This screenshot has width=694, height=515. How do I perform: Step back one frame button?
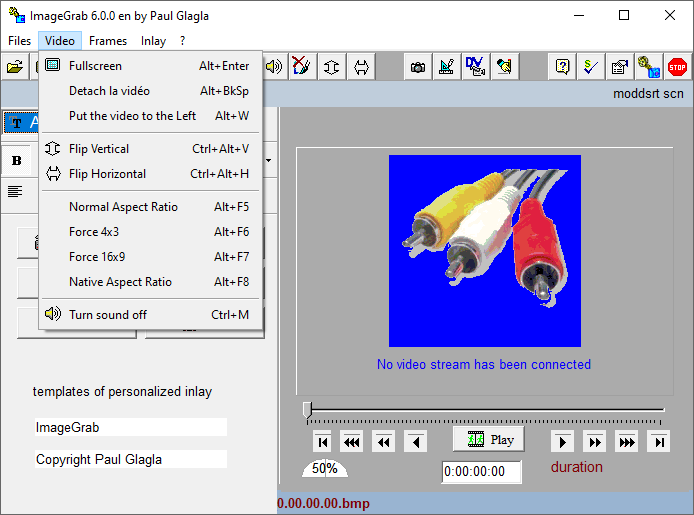(x=416, y=442)
